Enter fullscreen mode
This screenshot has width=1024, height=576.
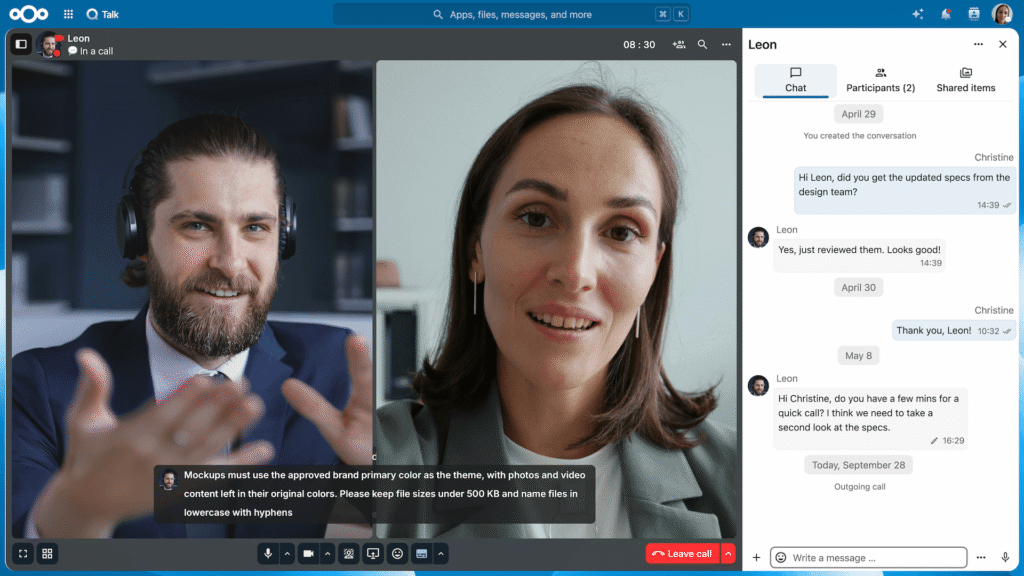pos(23,554)
